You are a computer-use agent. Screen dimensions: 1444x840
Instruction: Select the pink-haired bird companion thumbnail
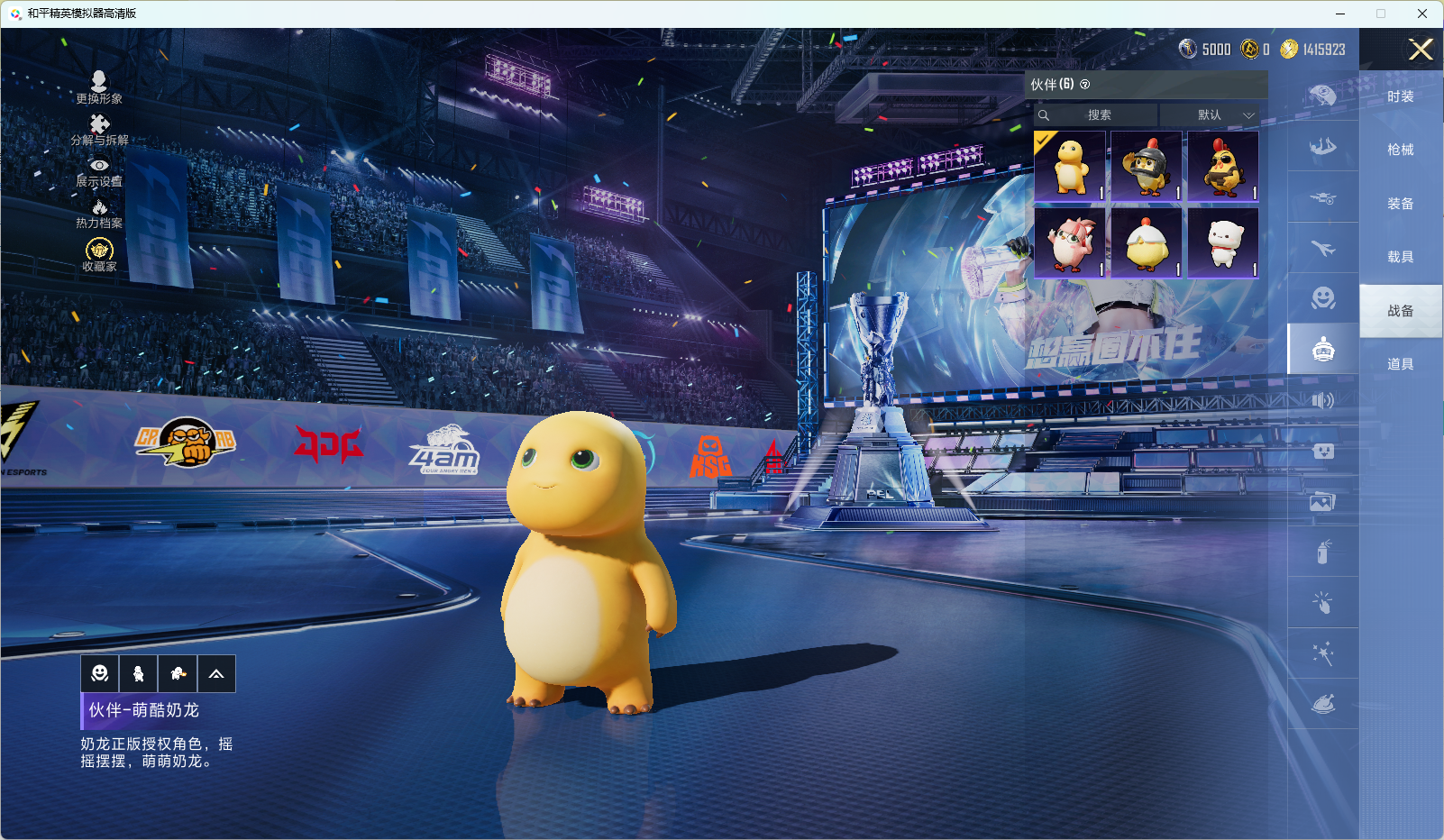pyautogui.click(x=1070, y=242)
